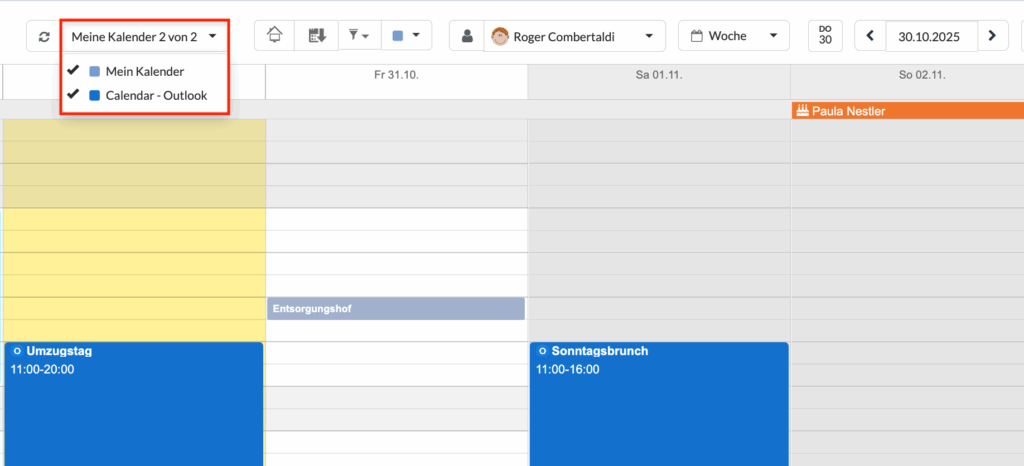Click the calendar import icon

(x=318, y=36)
